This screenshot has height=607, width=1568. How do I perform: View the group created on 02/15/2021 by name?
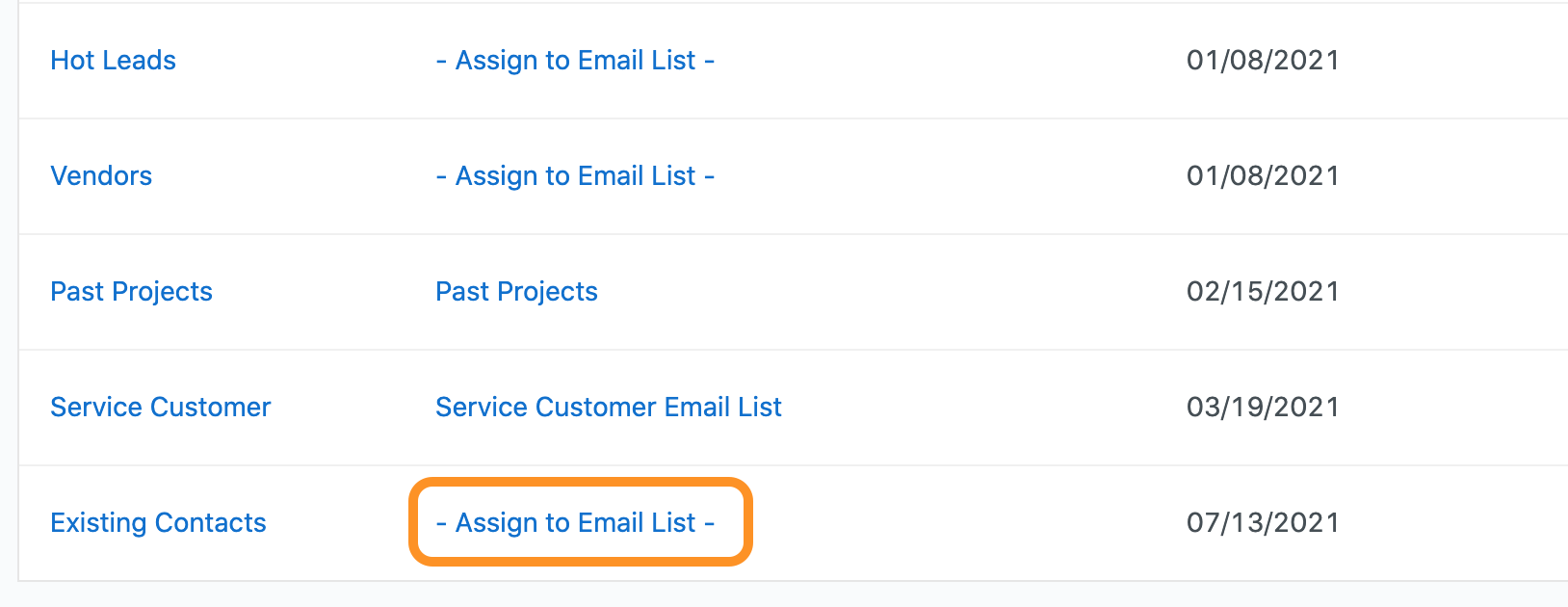(131, 291)
